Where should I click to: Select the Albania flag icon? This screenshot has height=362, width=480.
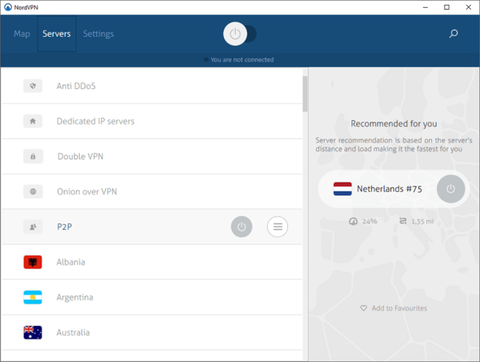(33, 262)
